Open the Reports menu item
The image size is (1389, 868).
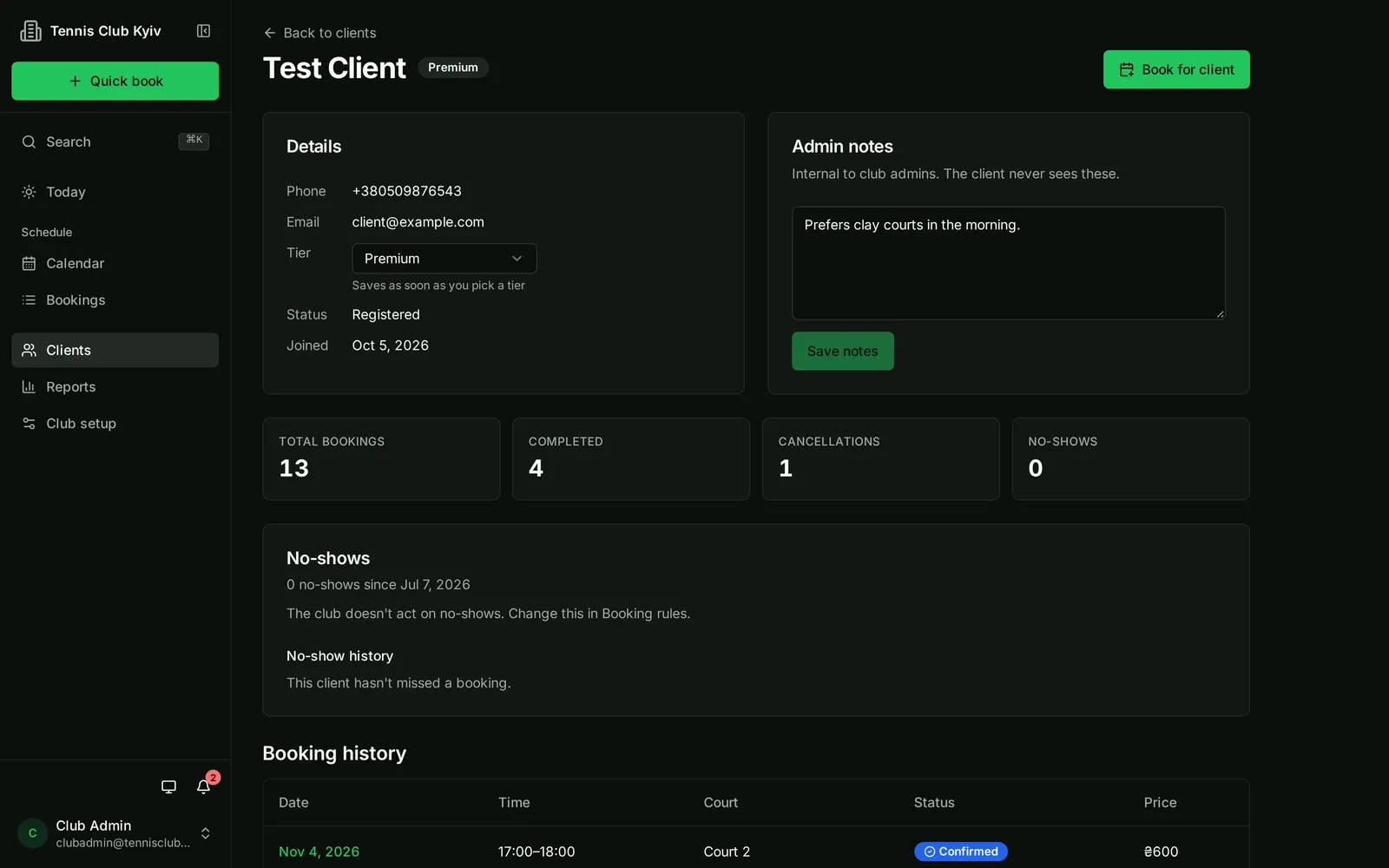(x=115, y=386)
